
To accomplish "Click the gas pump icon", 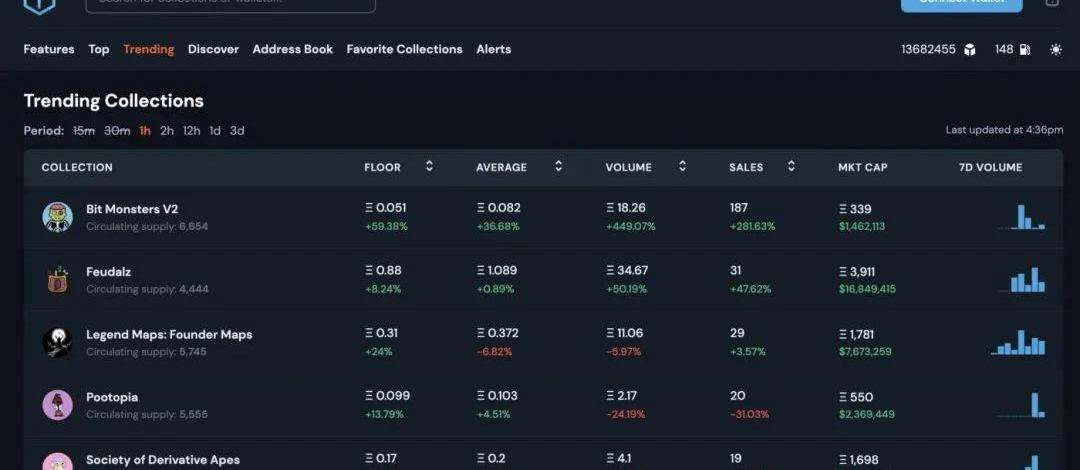I will (1024, 50).
